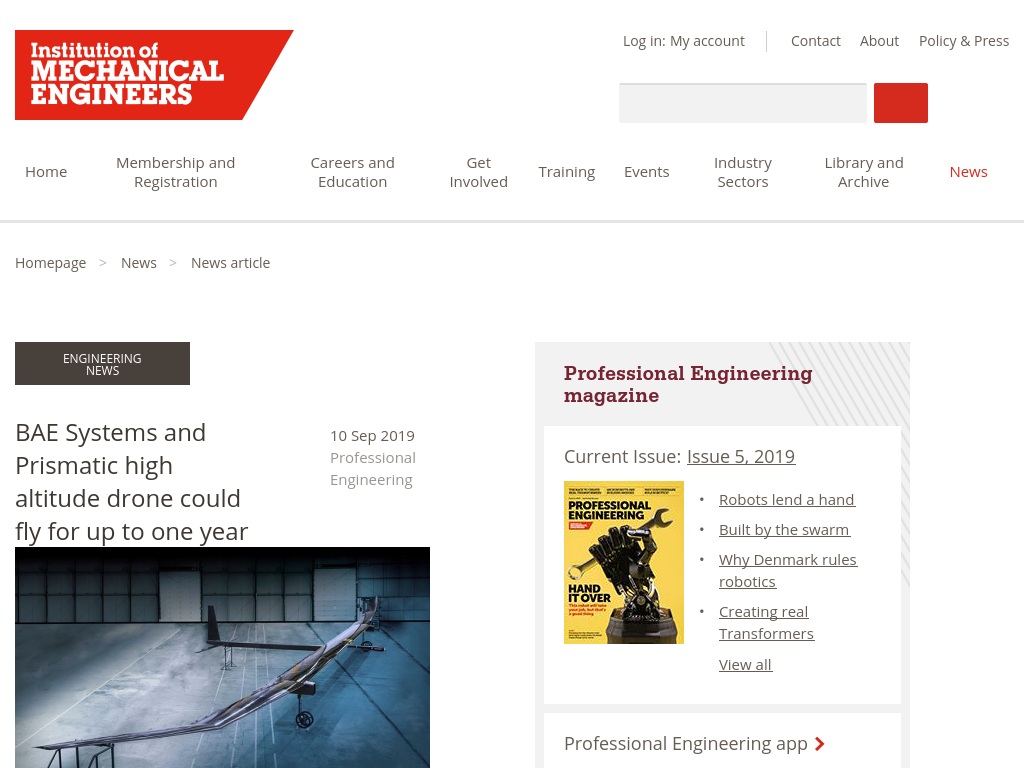
Task: Open the Library and Archive menu
Action: pyautogui.click(x=863, y=172)
